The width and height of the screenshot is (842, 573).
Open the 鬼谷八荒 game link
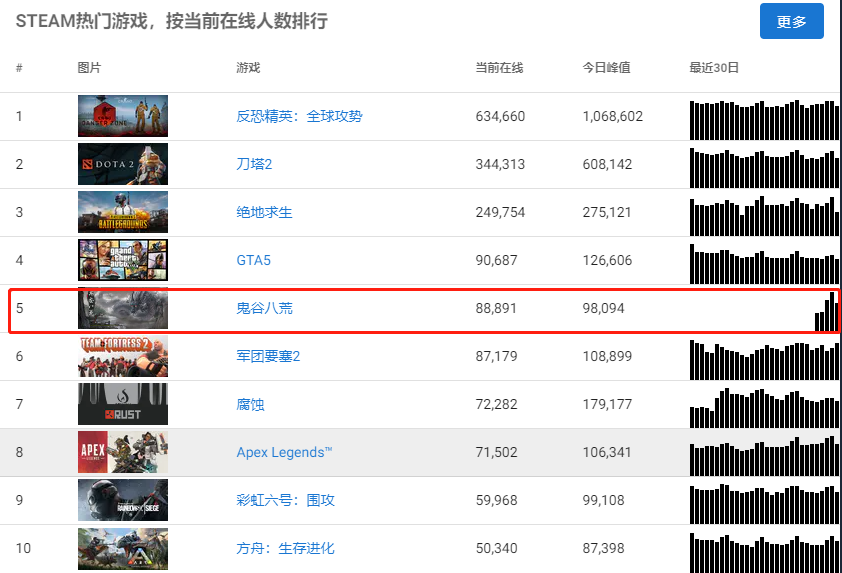264,308
